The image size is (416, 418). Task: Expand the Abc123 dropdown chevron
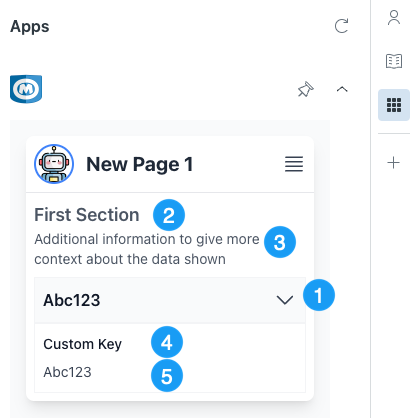click(x=285, y=300)
